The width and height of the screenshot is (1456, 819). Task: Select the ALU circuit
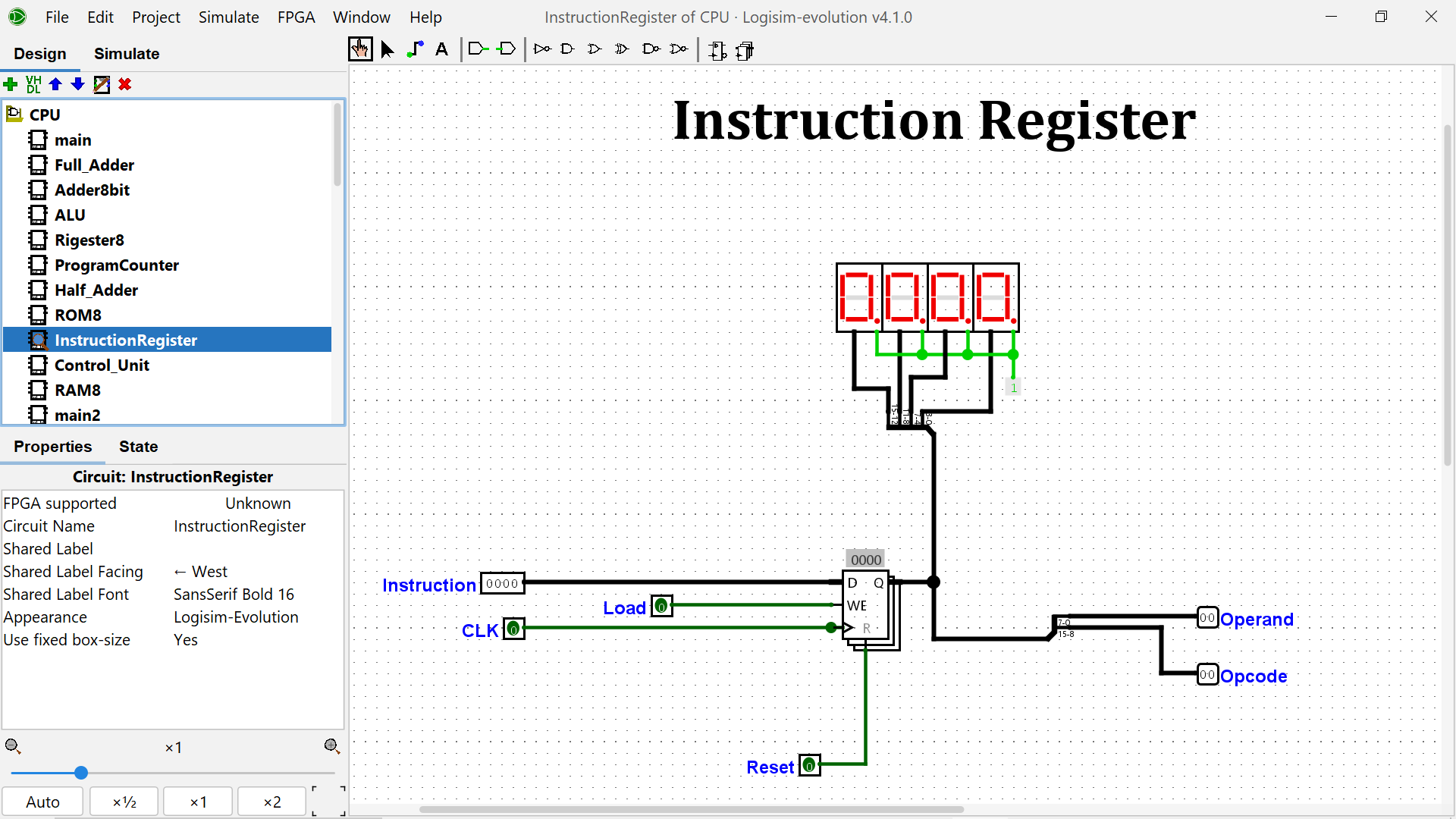coord(70,215)
